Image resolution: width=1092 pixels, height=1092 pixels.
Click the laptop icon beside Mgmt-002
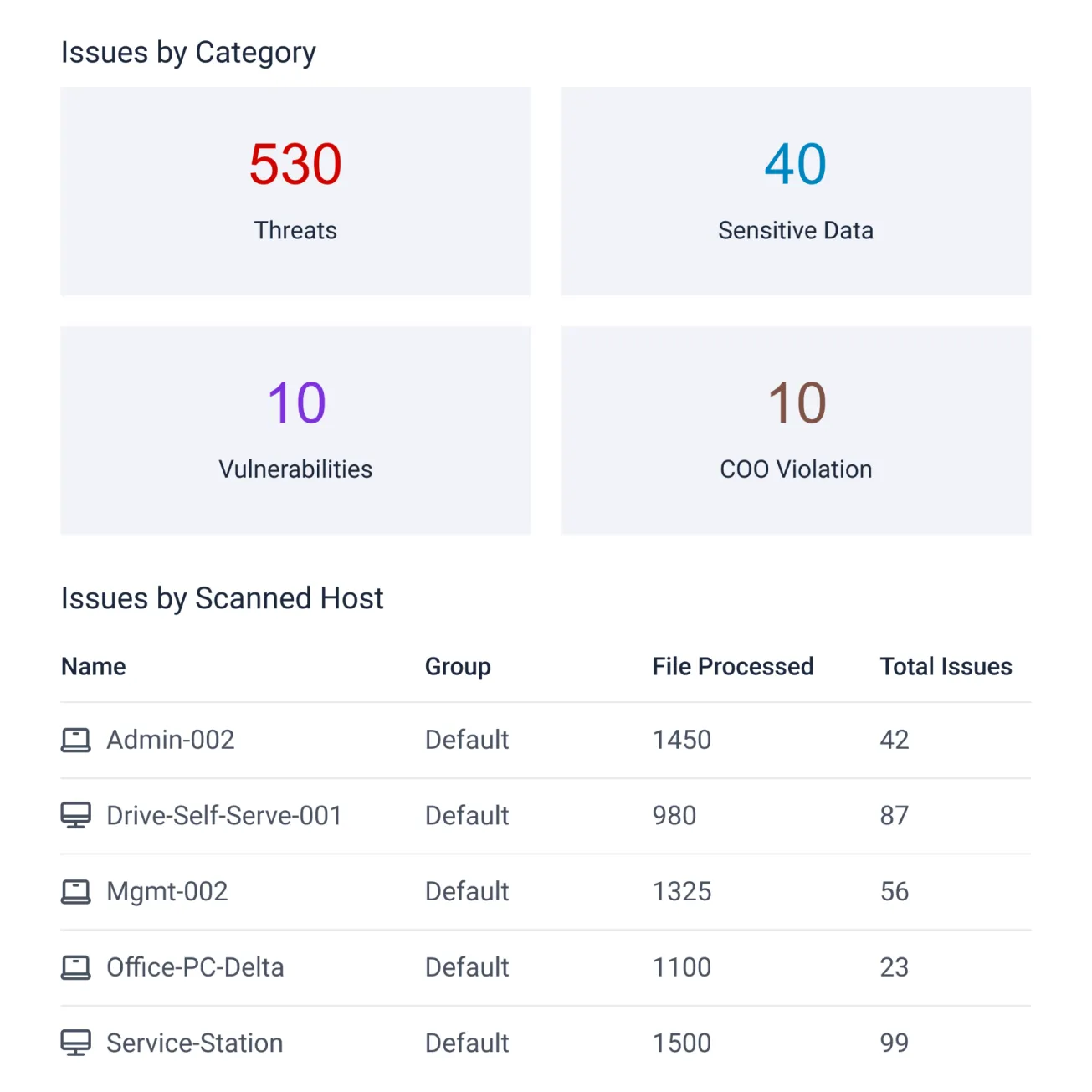(75, 891)
